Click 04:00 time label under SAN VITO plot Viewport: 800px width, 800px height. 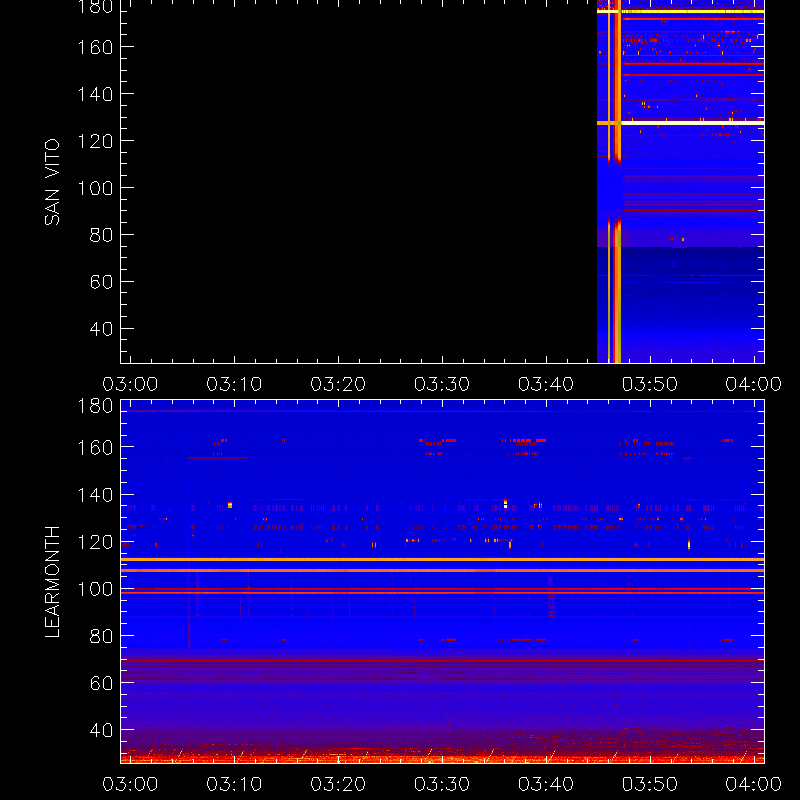(754, 384)
